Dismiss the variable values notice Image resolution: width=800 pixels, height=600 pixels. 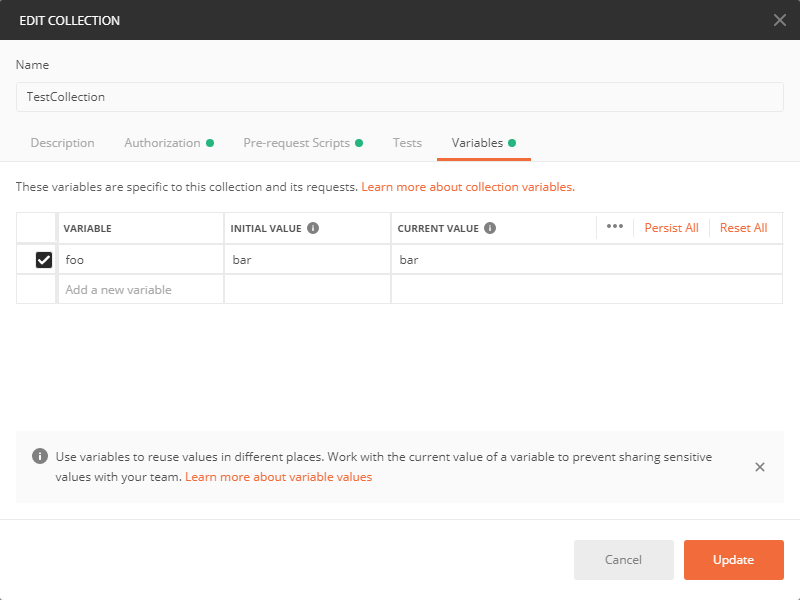[759, 466]
